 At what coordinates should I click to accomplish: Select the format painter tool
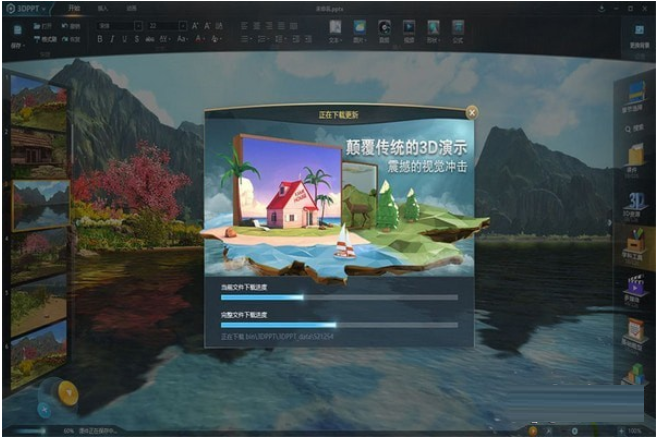pyautogui.click(x=45, y=39)
